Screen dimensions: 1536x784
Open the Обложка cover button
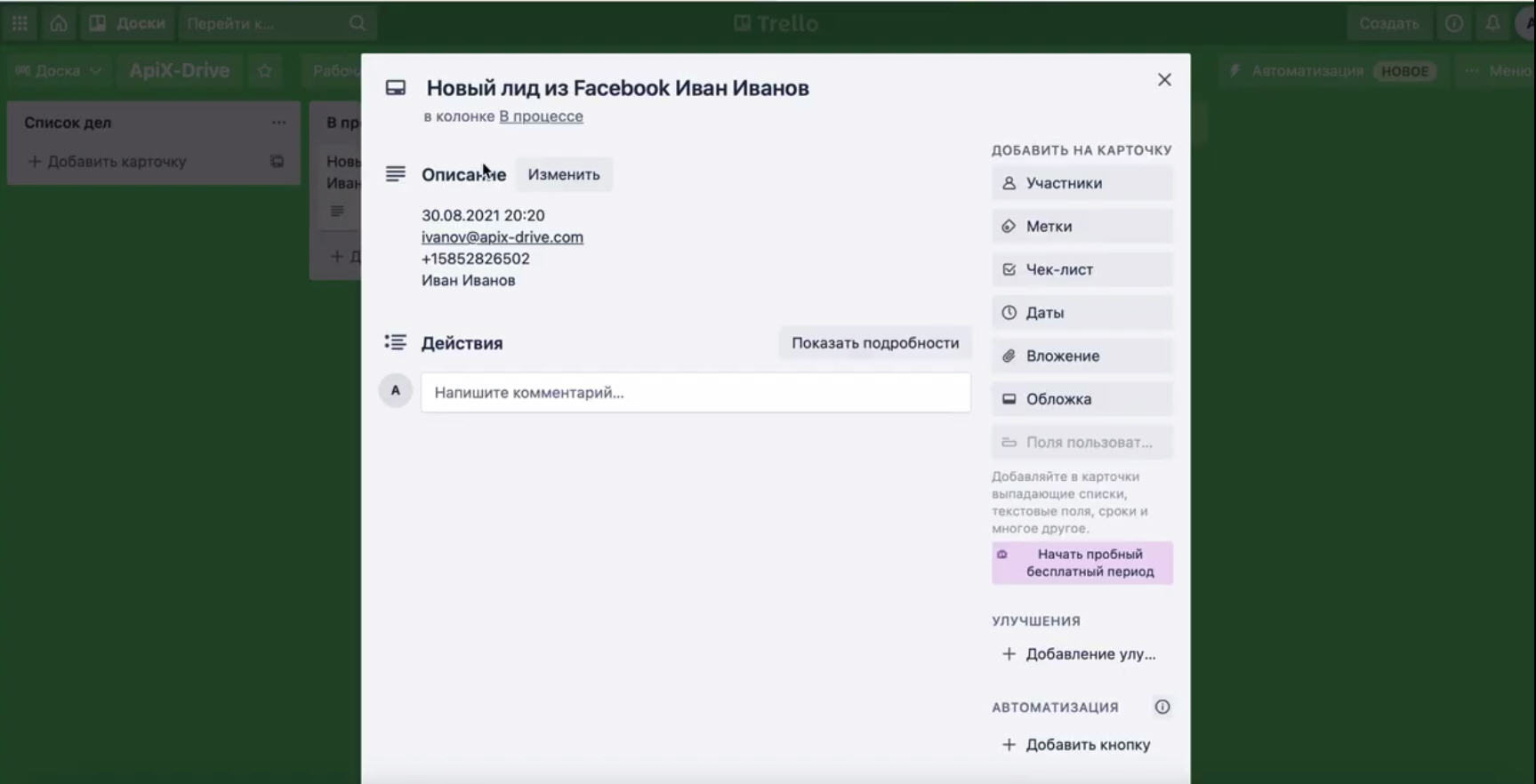[1082, 399]
